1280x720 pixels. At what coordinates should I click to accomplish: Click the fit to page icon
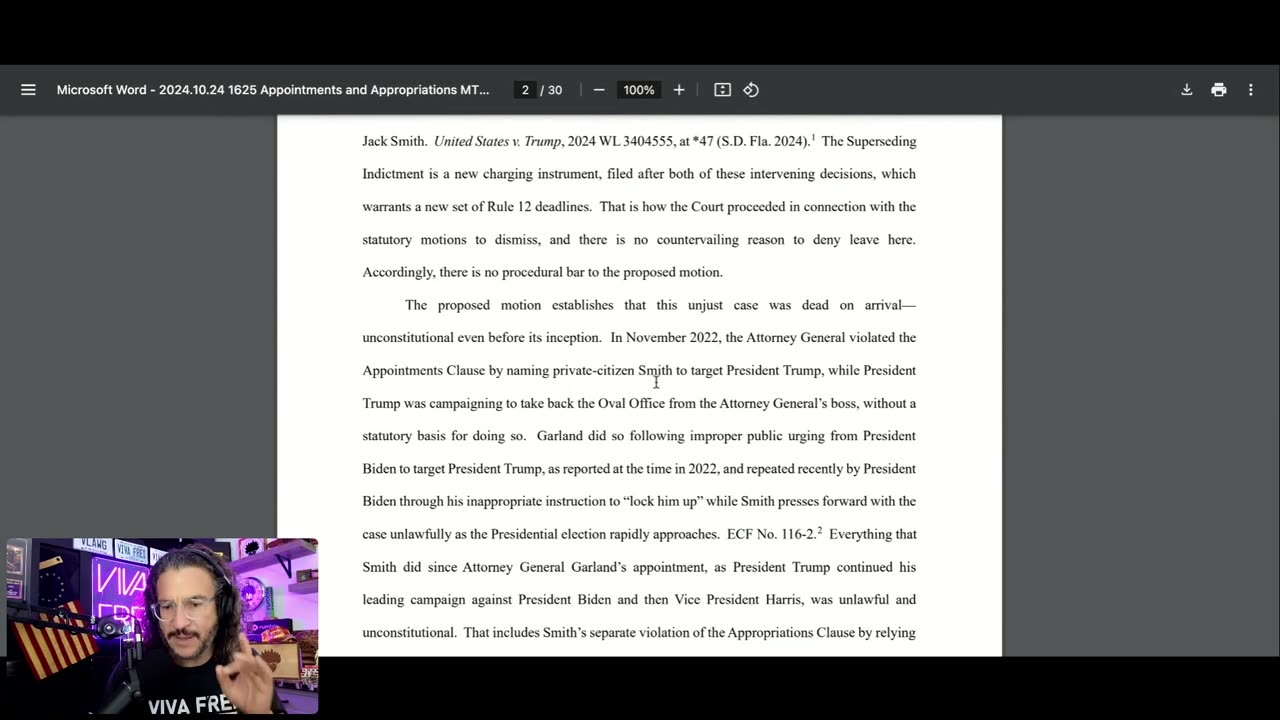point(722,90)
